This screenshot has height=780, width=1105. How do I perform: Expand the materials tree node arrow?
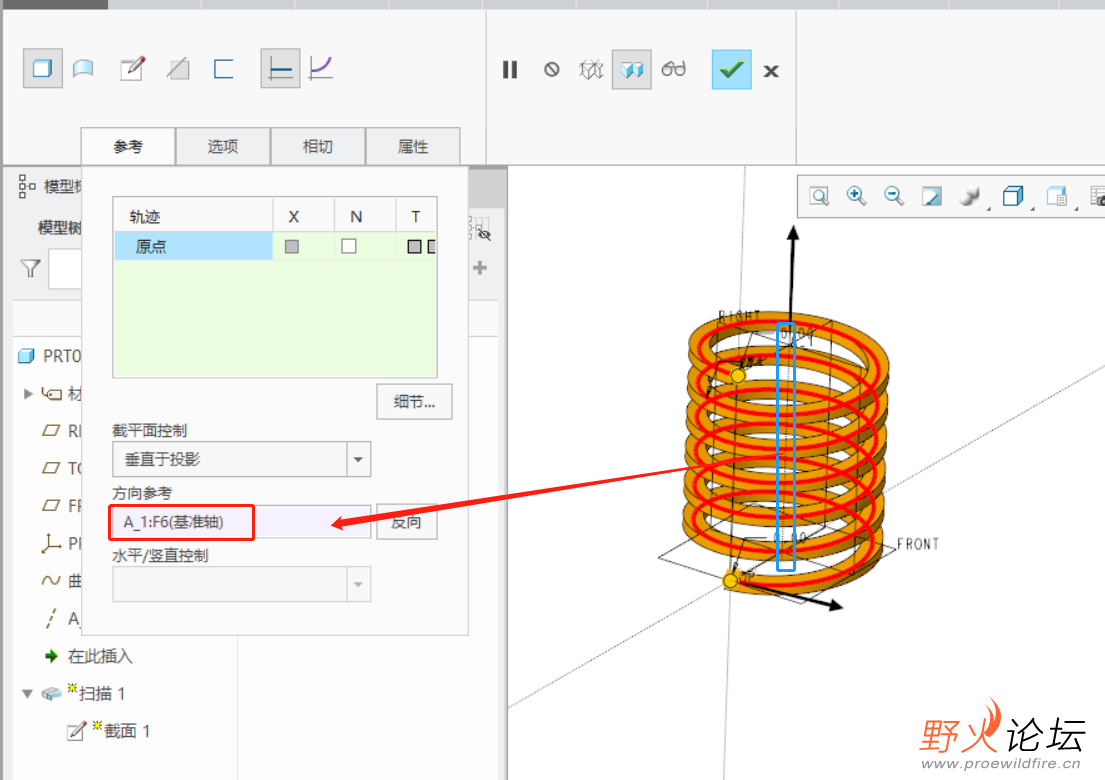click(28, 393)
